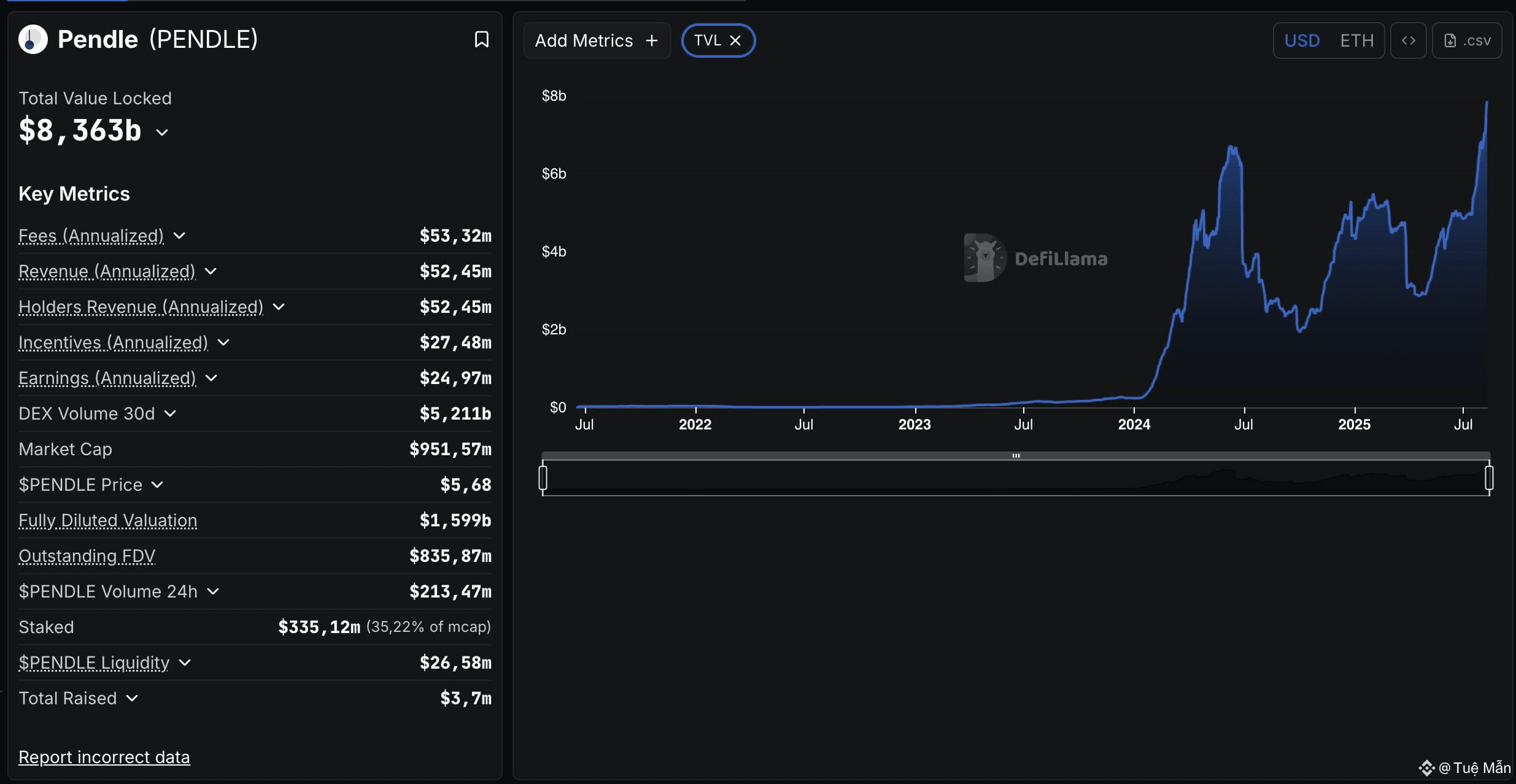Viewport: 1516px width, 784px height.
Task: Click the $8,363b TVL value
Action: (x=80, y=131)
